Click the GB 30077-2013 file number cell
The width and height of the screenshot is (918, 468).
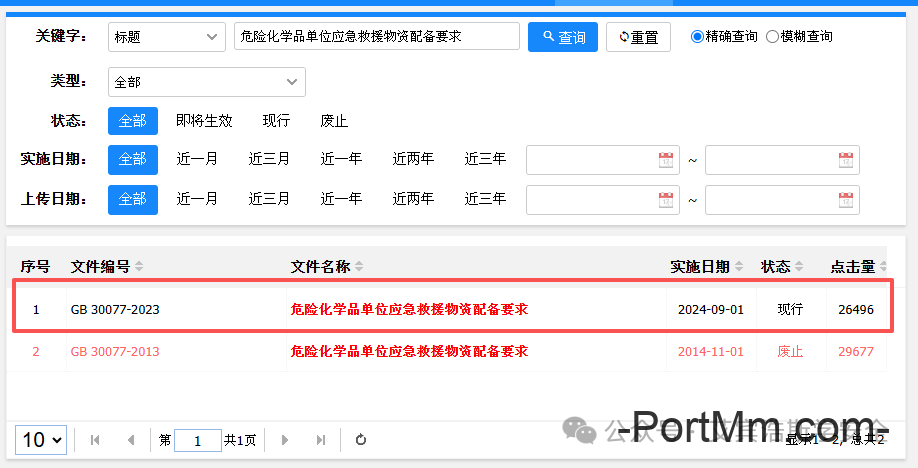coord(115,351)
